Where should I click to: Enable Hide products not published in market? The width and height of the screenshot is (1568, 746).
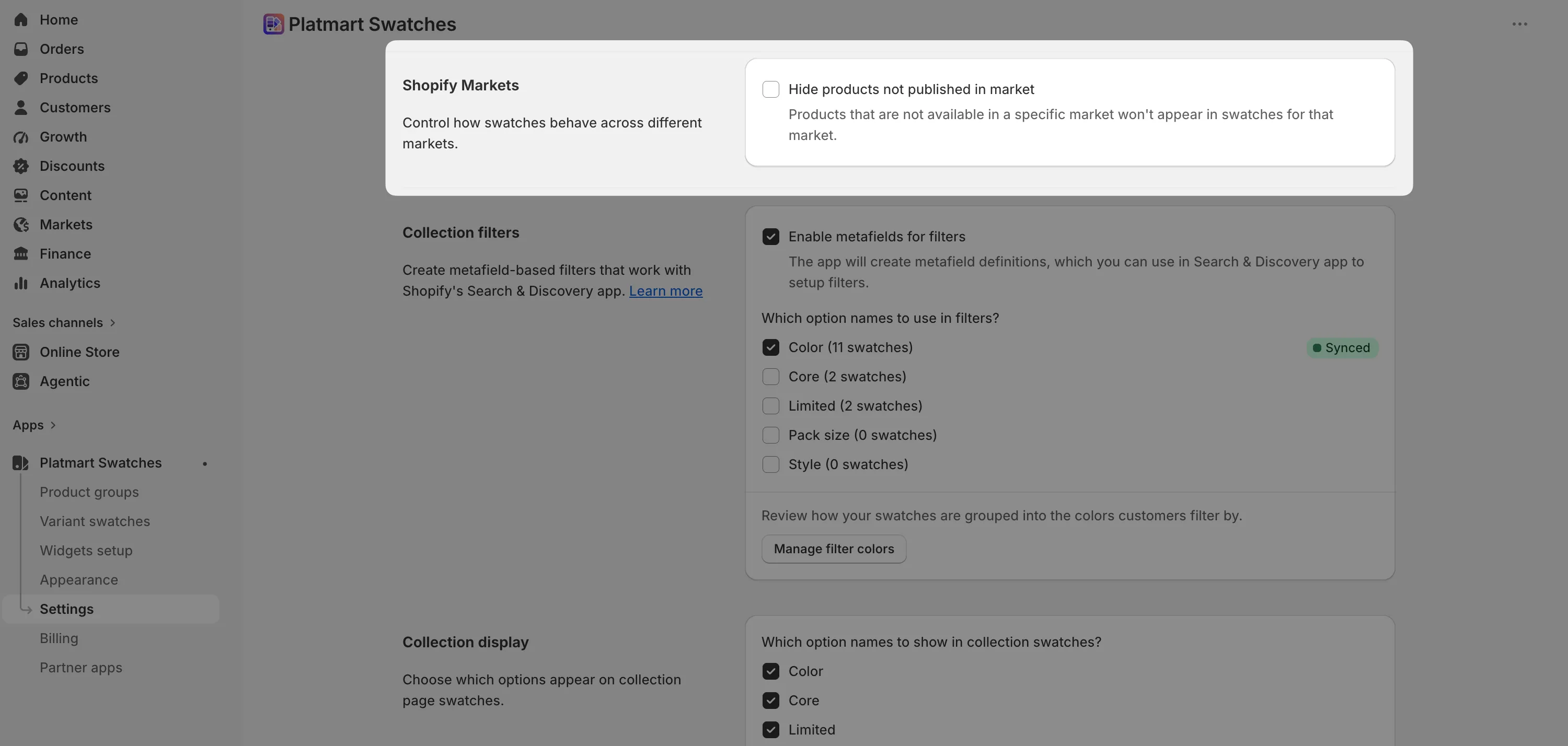point(770,89)
